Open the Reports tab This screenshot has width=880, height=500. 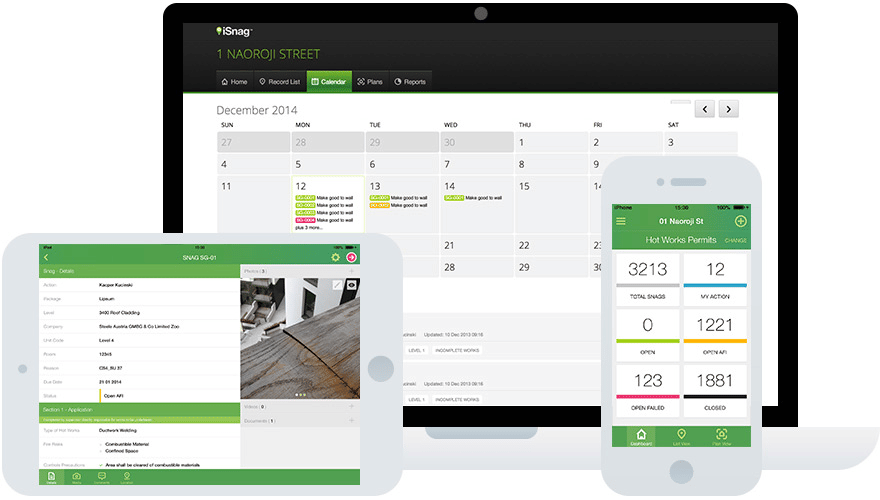(410, 81)
